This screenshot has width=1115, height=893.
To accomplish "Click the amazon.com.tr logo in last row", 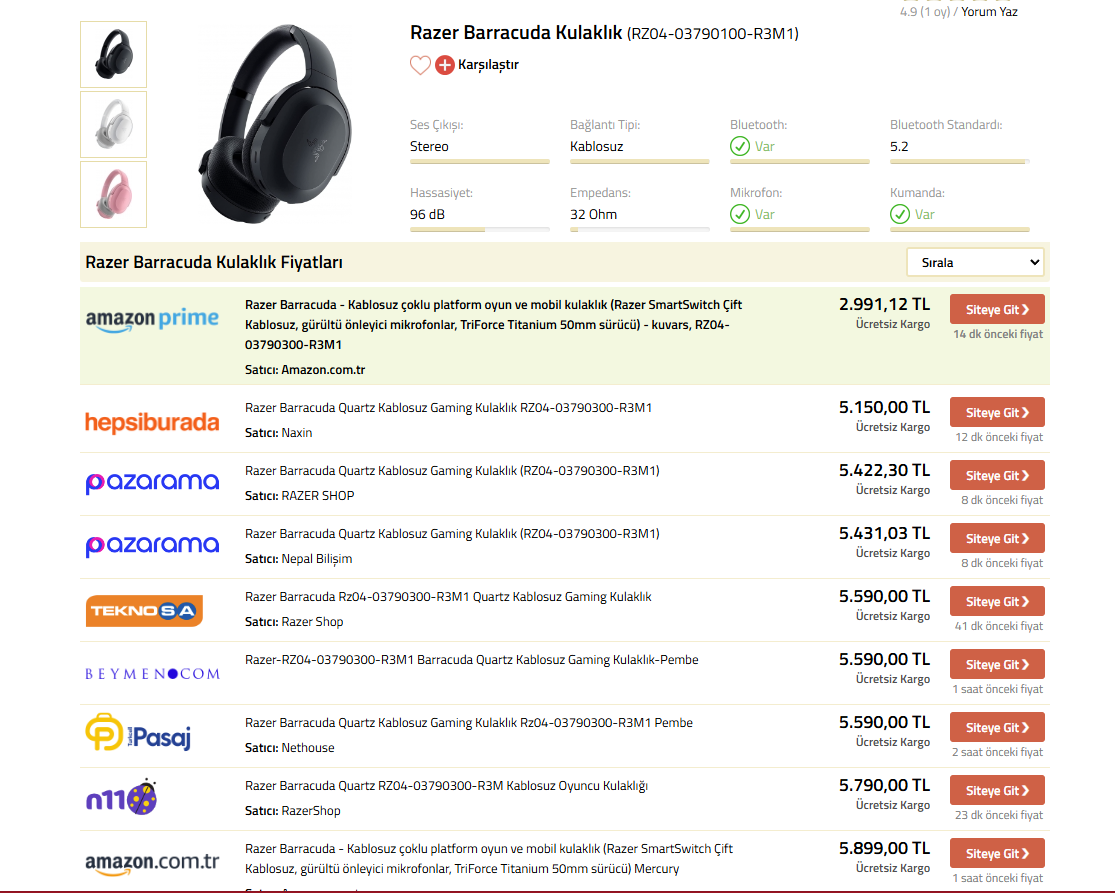I will [152, 861].
